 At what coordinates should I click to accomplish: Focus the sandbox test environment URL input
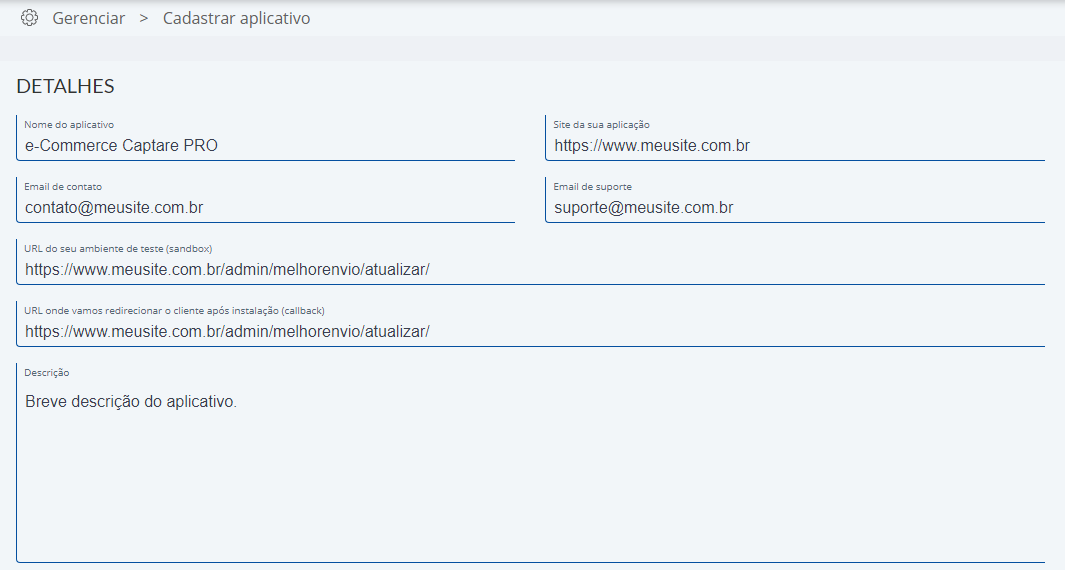[530, 262]
